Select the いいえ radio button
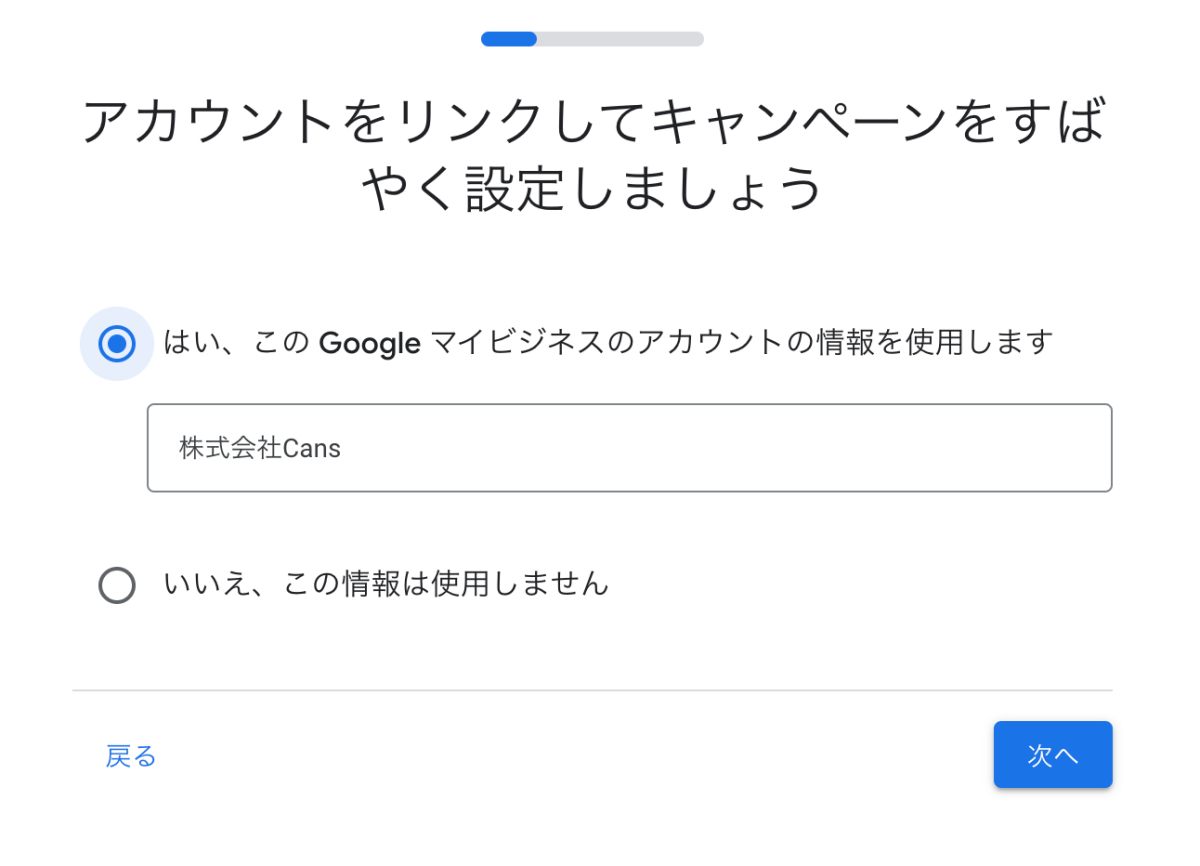Screen dimensions: 1200x866 click(x=117, y=585)
